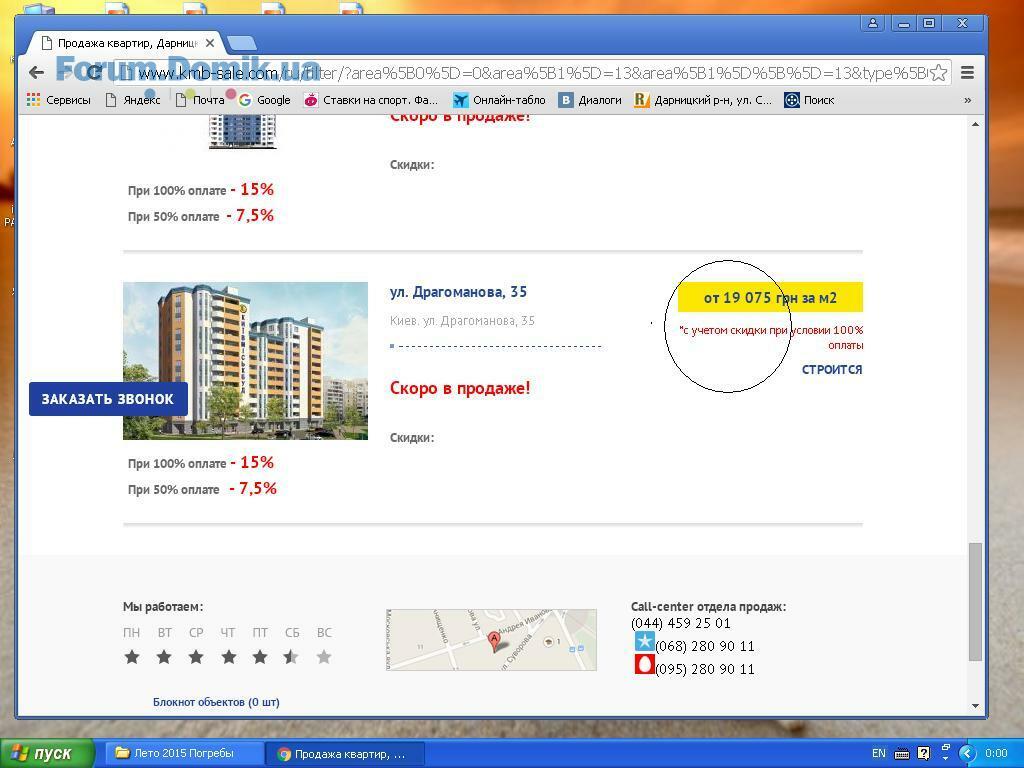Click the tray keyboard icon
The width and height of the screenshot is (1024, 768).
coord(902,754)
